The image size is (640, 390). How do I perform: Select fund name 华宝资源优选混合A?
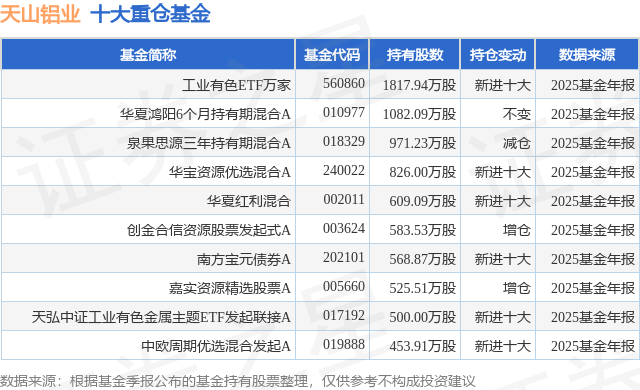tap(230, 172)
